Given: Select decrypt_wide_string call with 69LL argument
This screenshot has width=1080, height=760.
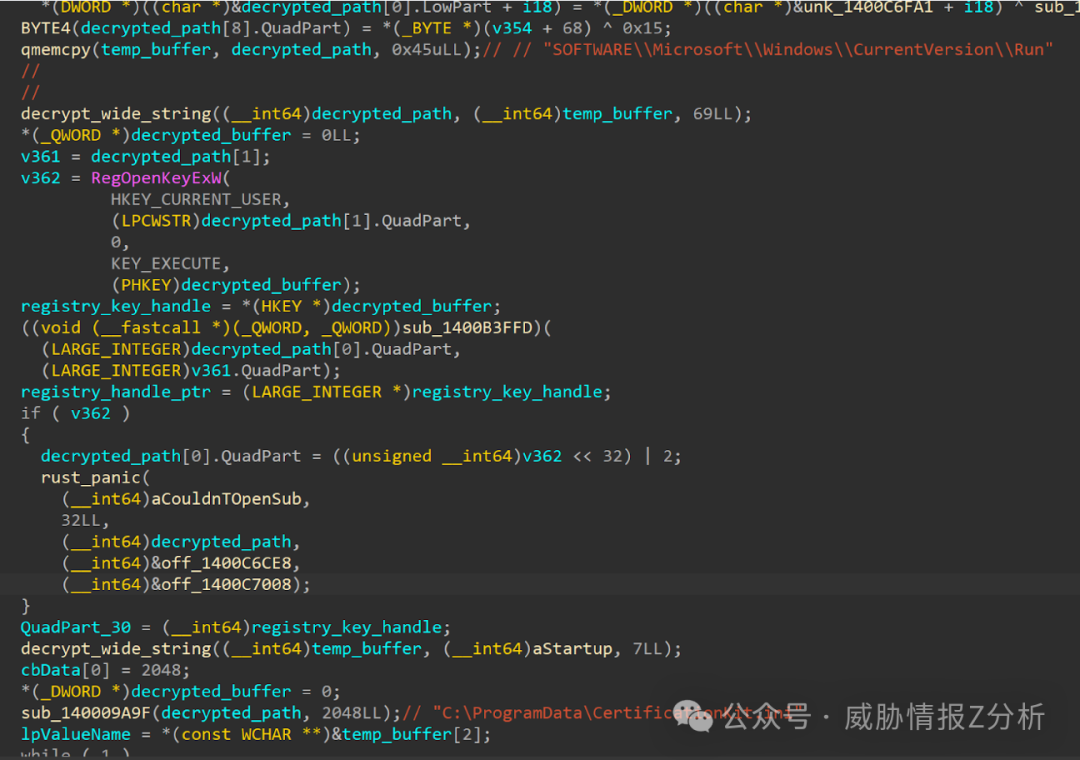Looking at the screenshot, I should (116, 114).
